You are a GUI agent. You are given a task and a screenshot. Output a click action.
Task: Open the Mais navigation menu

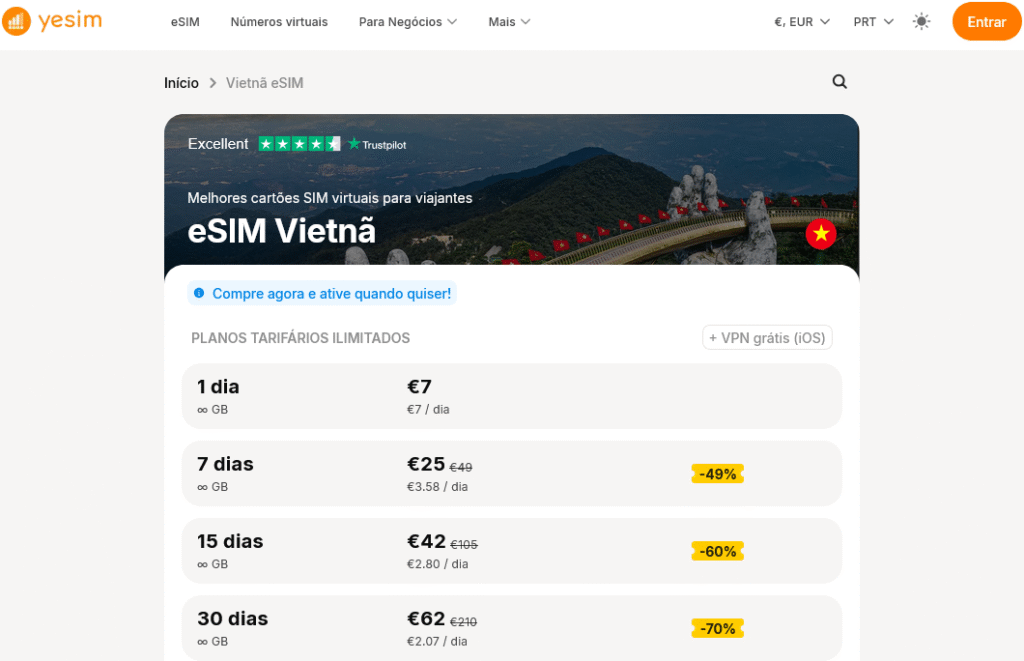click(x=508, y=21)
